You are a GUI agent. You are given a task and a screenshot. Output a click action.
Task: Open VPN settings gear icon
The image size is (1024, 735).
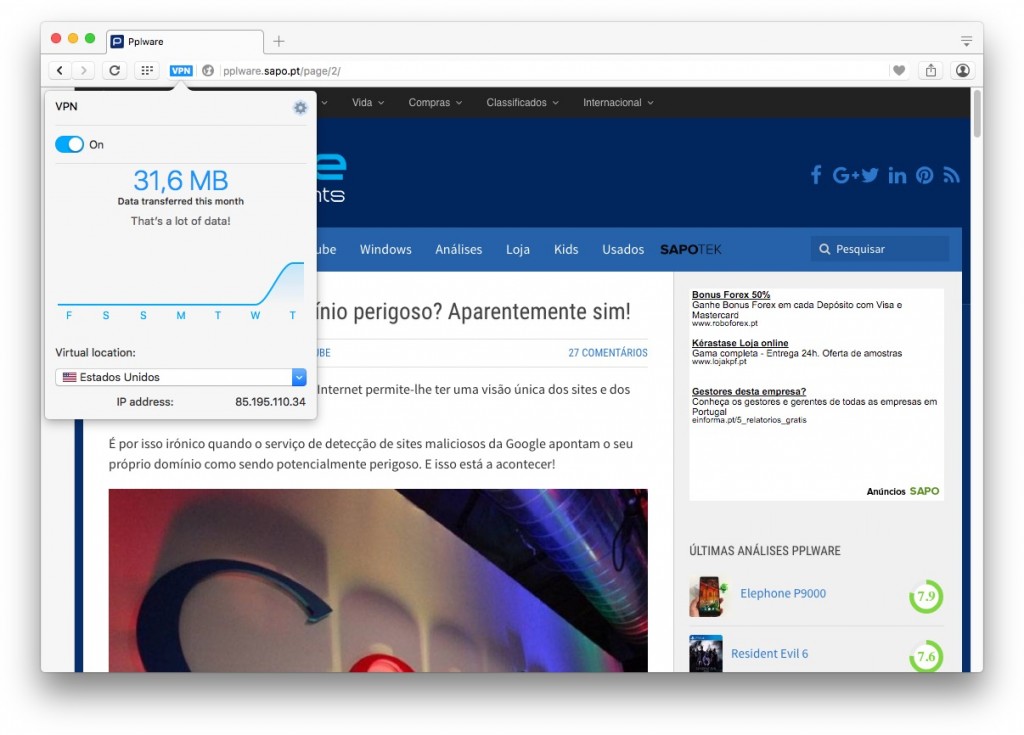(300, 107)
